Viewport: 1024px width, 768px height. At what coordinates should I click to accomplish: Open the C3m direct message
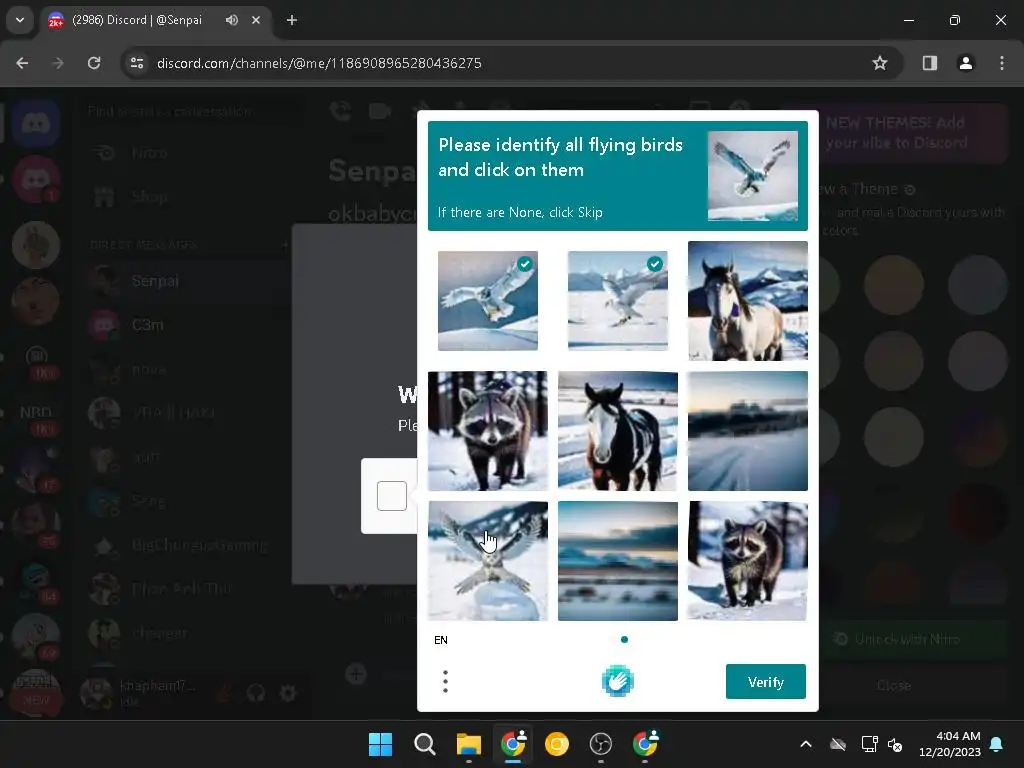pyautogui.click(x=189, y=325)
